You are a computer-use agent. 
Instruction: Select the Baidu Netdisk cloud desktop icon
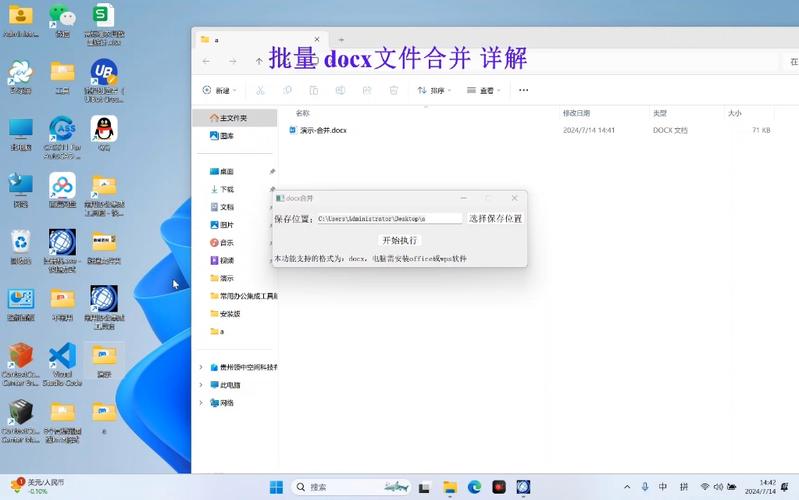[62, 190]
